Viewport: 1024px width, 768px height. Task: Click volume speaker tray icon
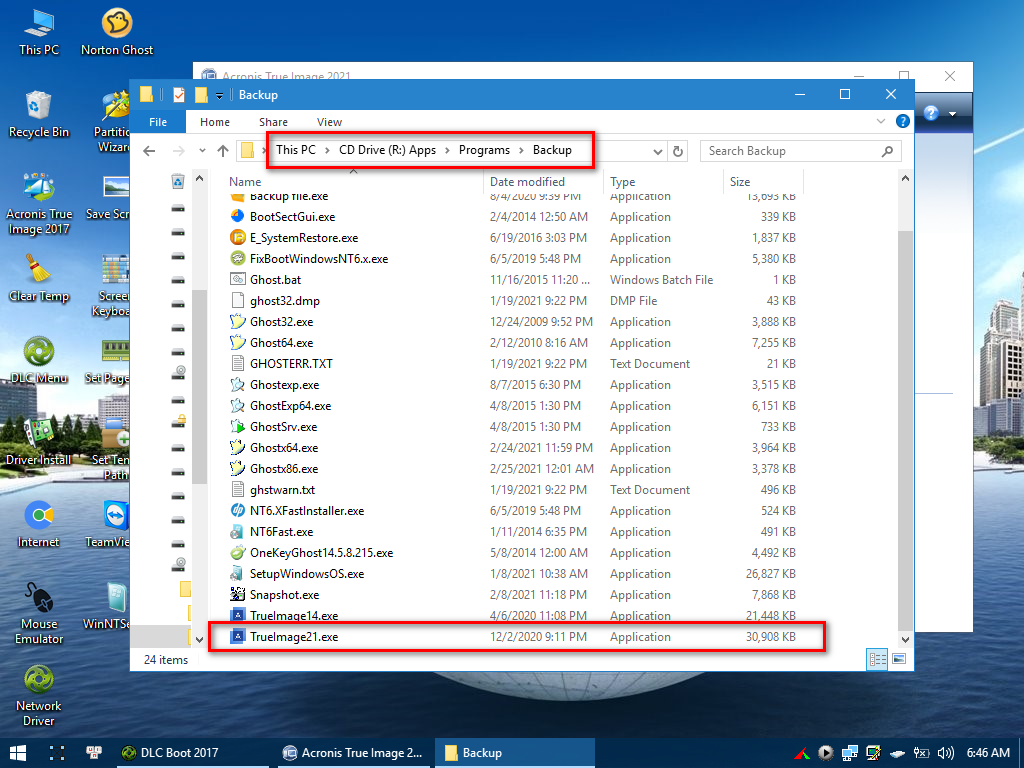[x=946, y=753]
